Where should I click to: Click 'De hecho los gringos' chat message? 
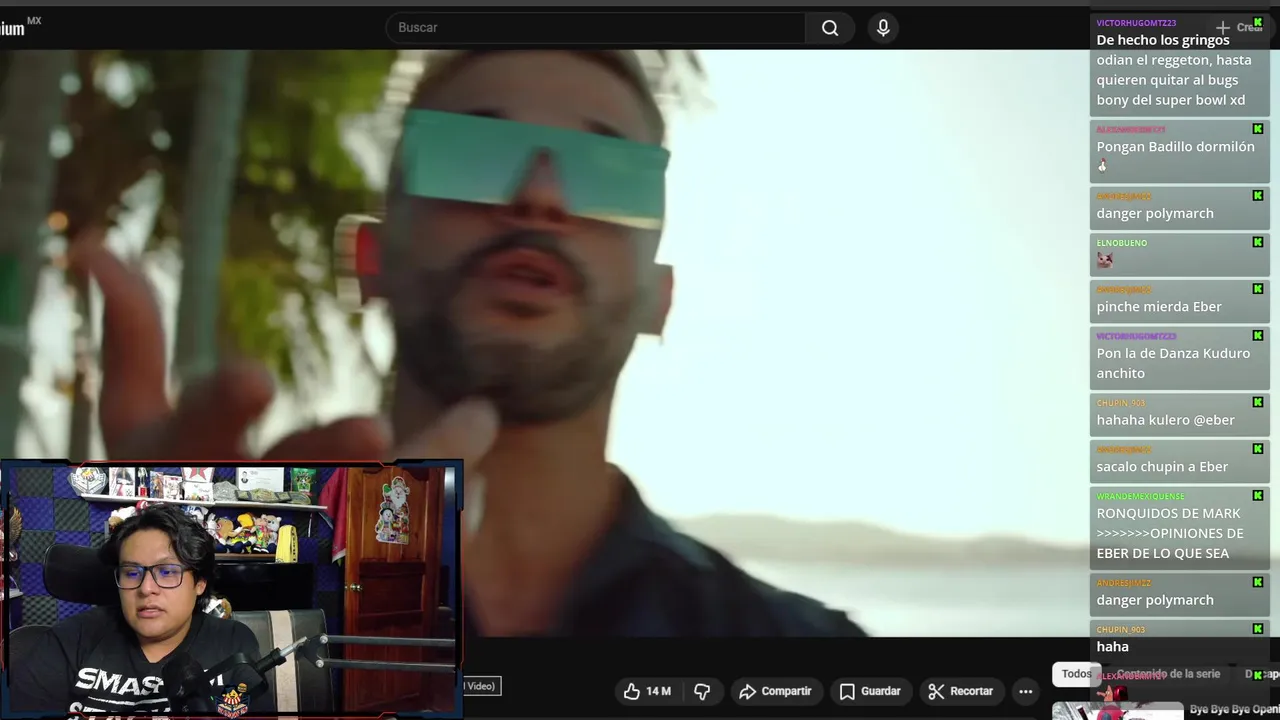(x=1180, y=65)
